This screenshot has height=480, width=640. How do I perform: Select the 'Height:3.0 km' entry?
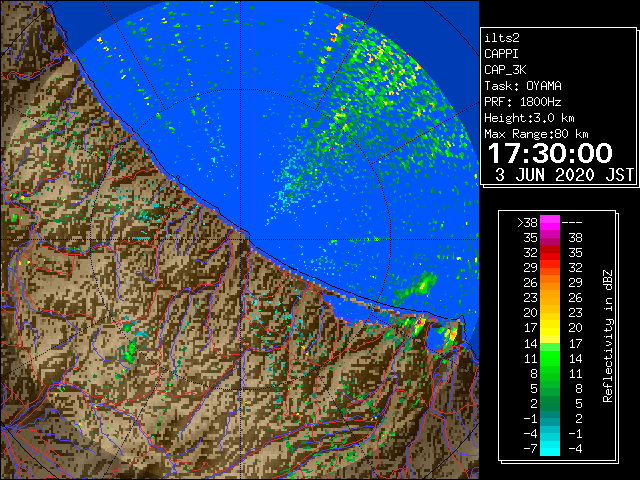[529, 118]
